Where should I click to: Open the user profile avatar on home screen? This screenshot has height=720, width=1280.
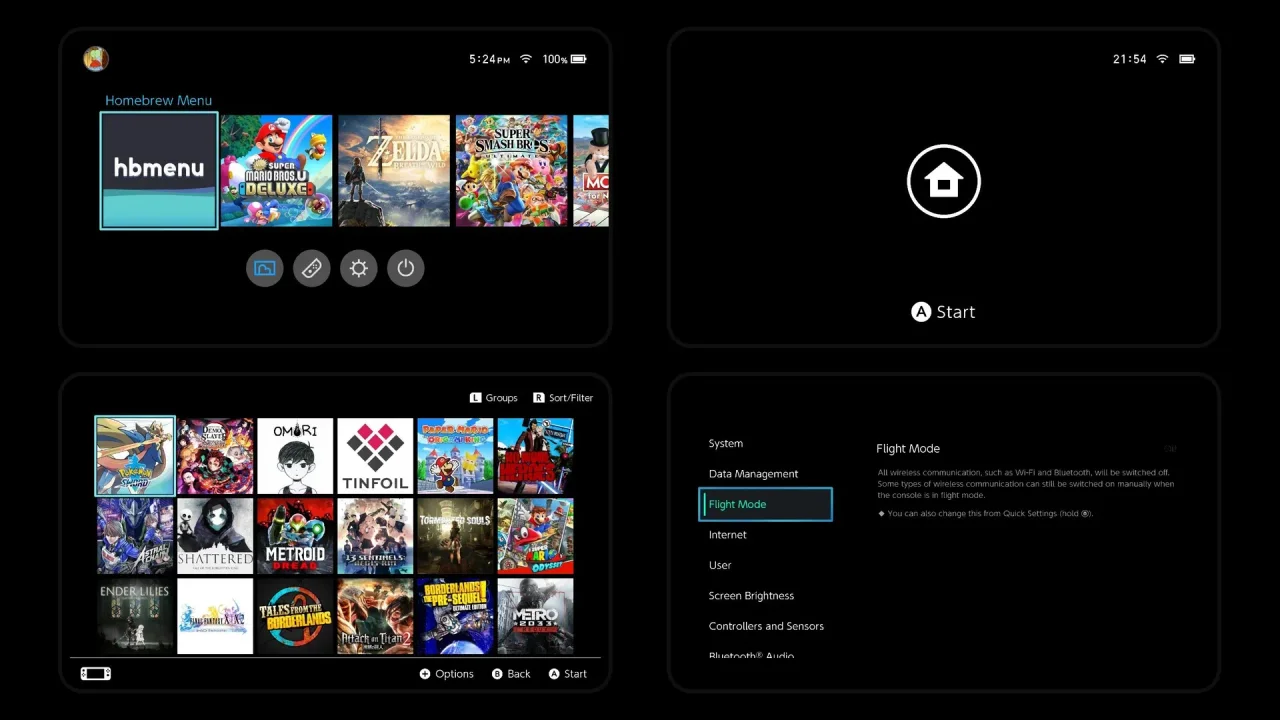click(96, 59)
